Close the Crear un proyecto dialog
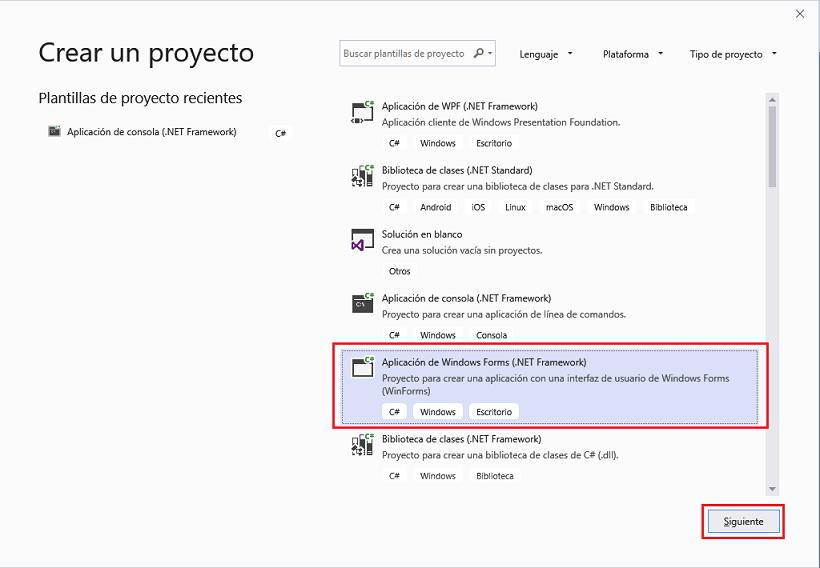The height and width of the screenshot is (568, 820). pos(800,14)
